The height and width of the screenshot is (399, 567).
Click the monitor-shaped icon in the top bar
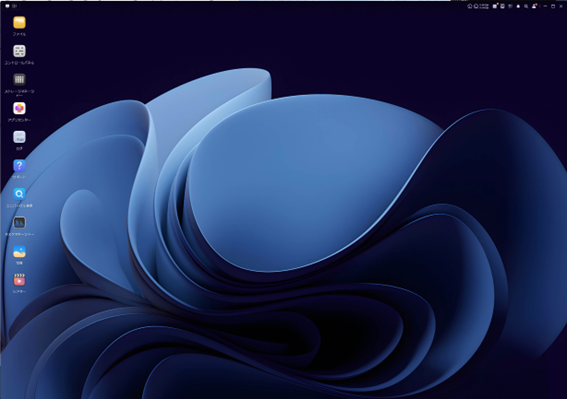point(503,6)
